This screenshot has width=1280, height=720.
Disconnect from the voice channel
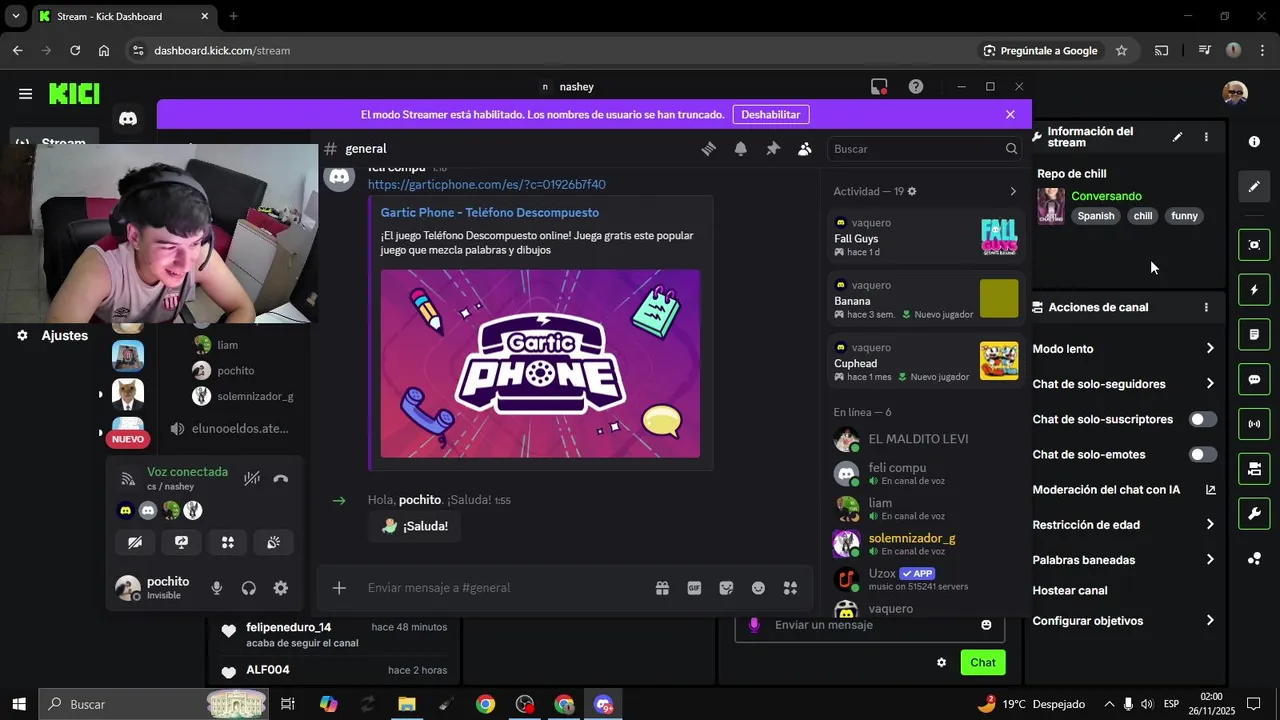281,479
